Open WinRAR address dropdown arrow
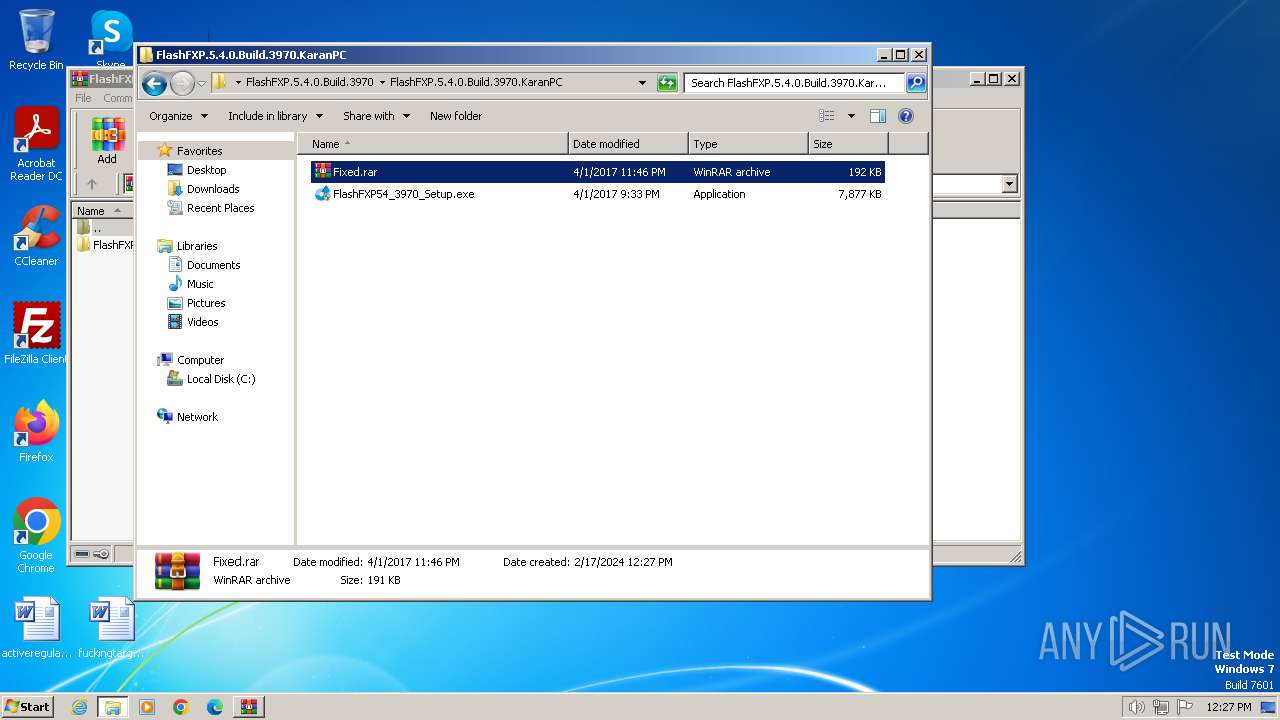The width and height of the screenshot is (1280, 720). tap(1009, 184)
